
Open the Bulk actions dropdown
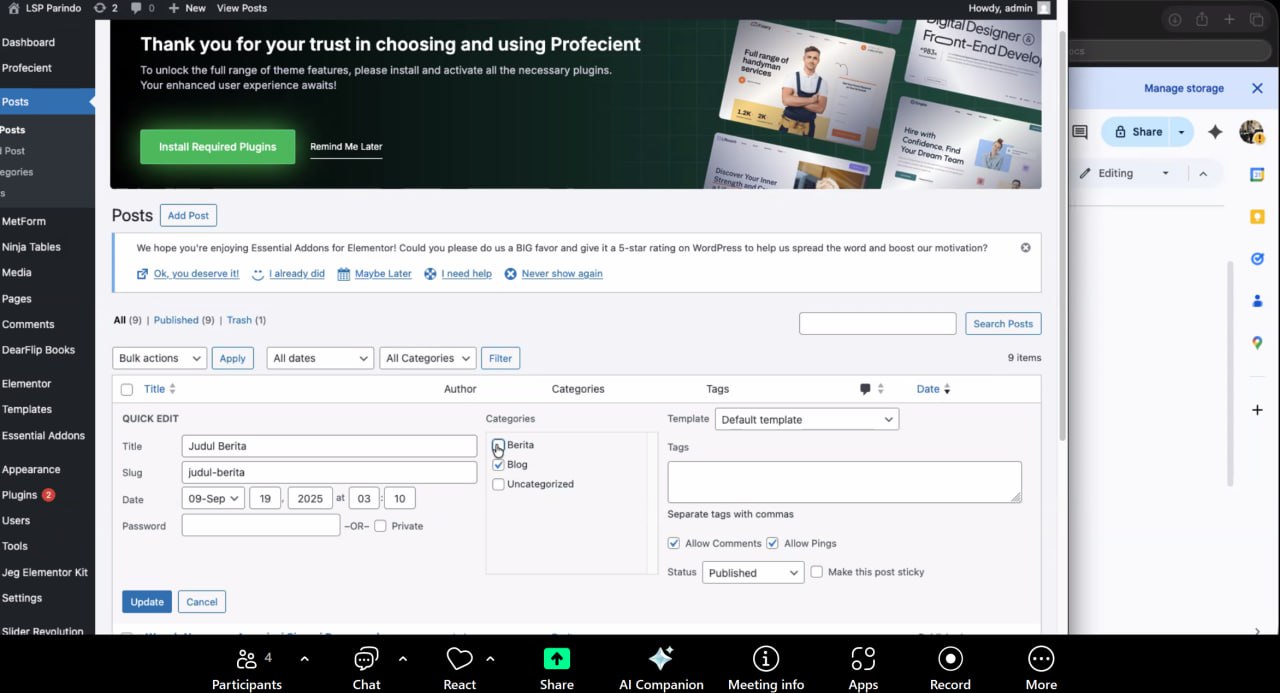tap(159, 358)
